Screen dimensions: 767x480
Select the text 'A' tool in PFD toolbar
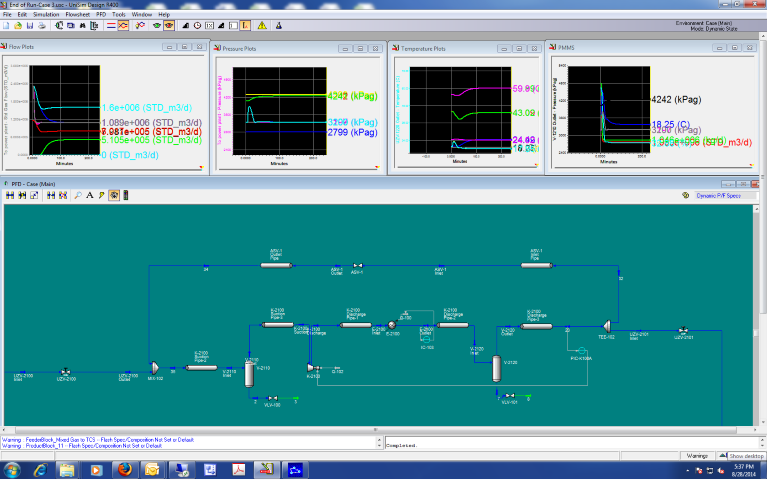tap(89, 196)
